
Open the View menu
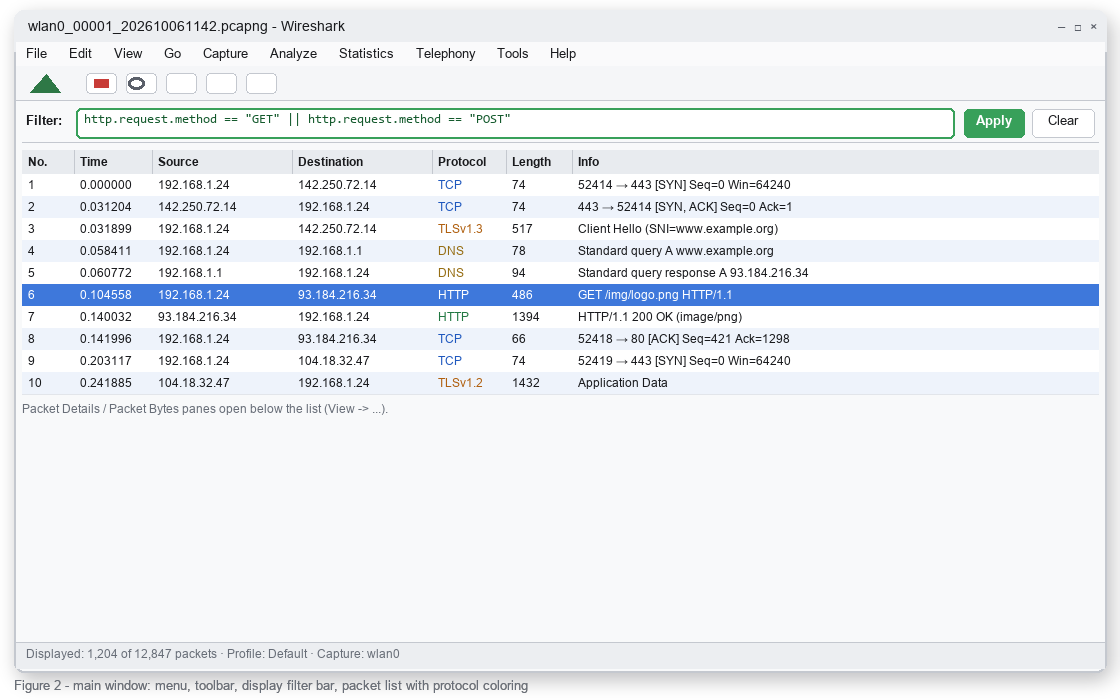[x=128, y=54]
